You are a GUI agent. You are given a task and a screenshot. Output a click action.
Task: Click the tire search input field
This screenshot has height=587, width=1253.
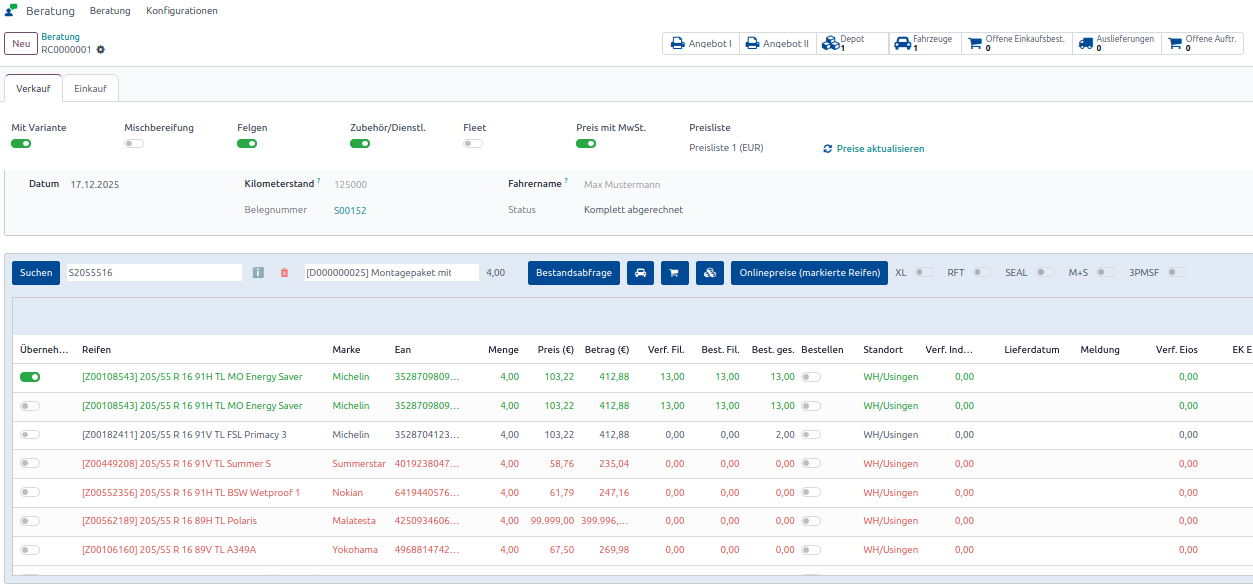(x=153, y=273)
